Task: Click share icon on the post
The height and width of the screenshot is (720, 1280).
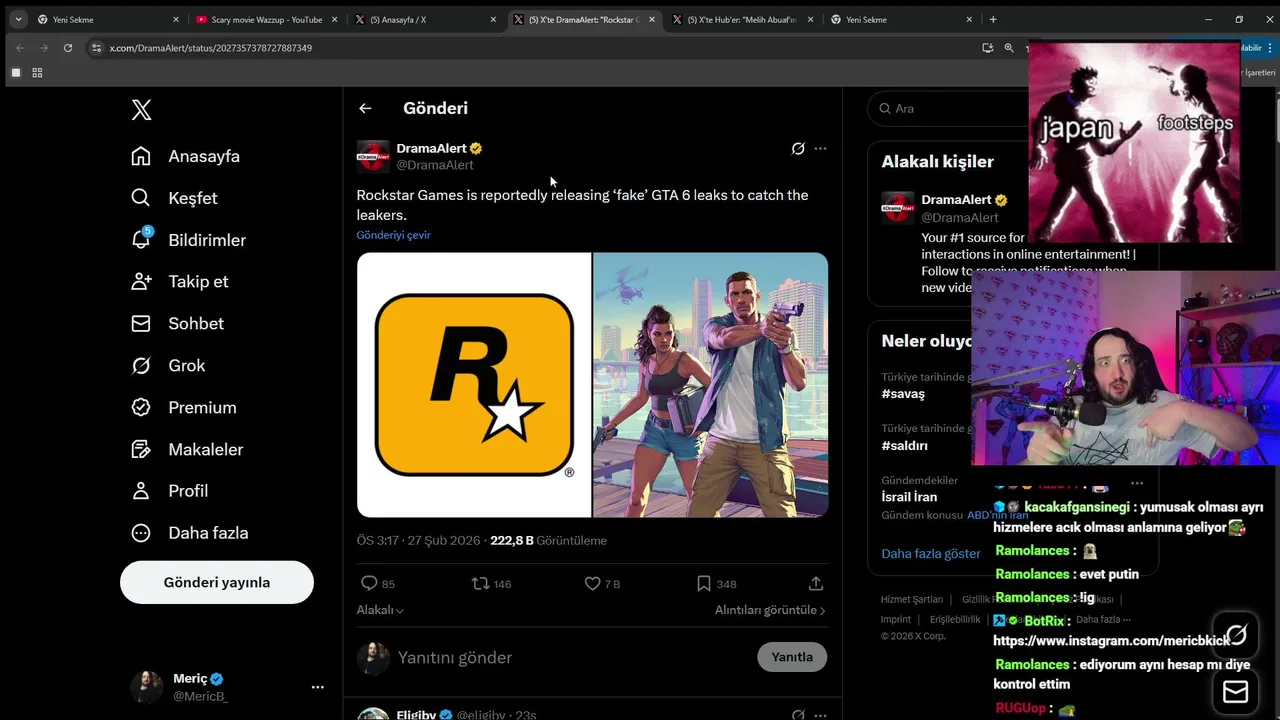Action: click(816, 583)
